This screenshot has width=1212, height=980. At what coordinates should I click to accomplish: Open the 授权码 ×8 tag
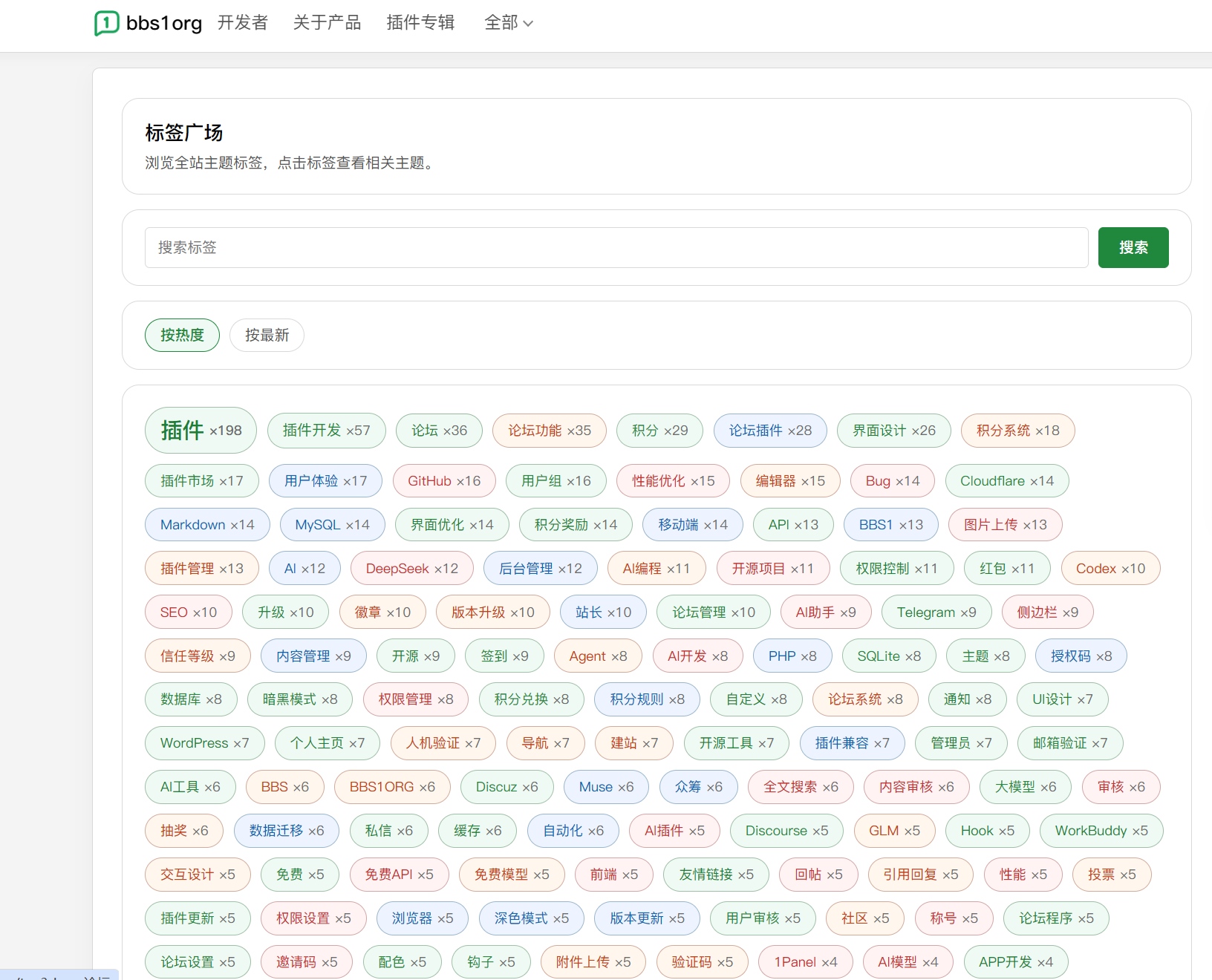pos(1081,656)
